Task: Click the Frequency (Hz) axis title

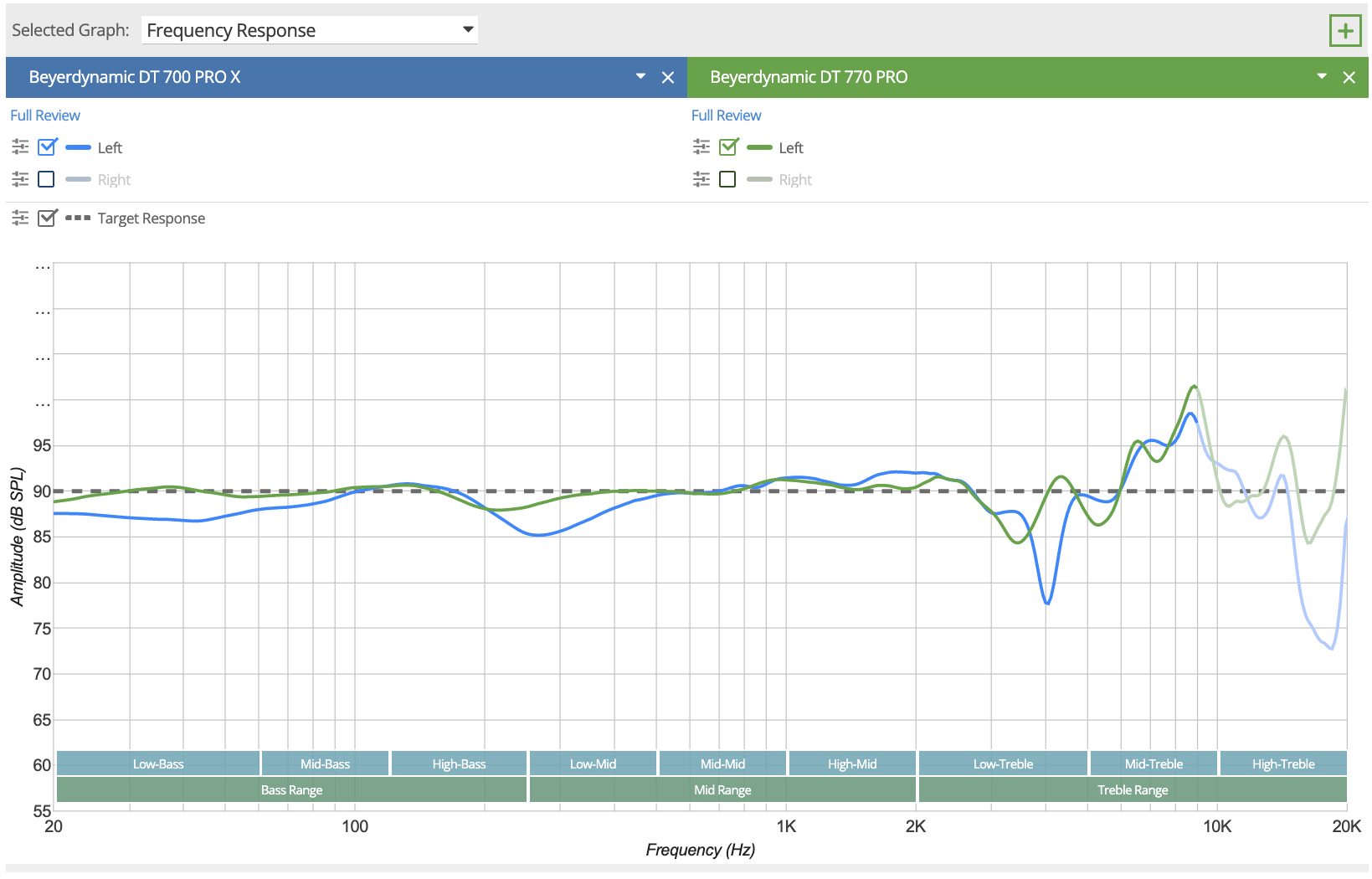Action: coord(701,850)
